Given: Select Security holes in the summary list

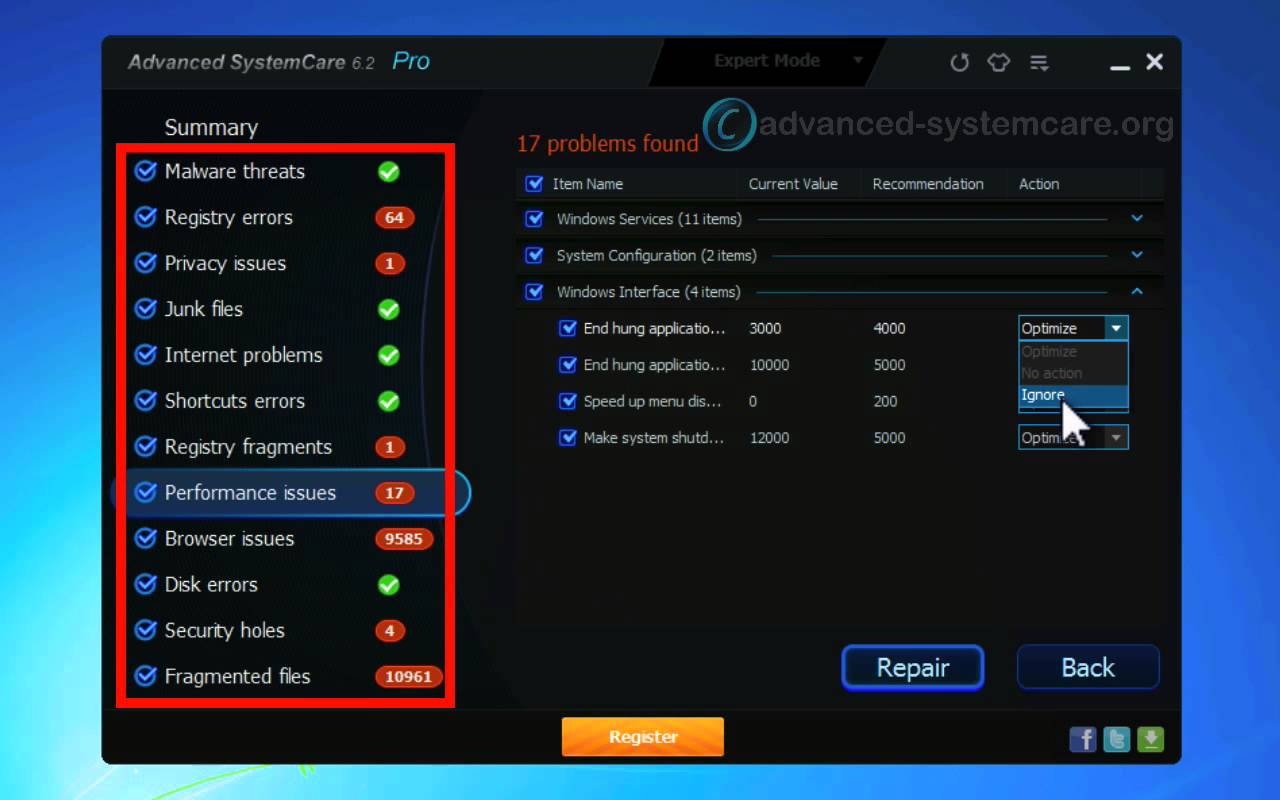Looking at the screenshot, I should (x=224, y=631).
